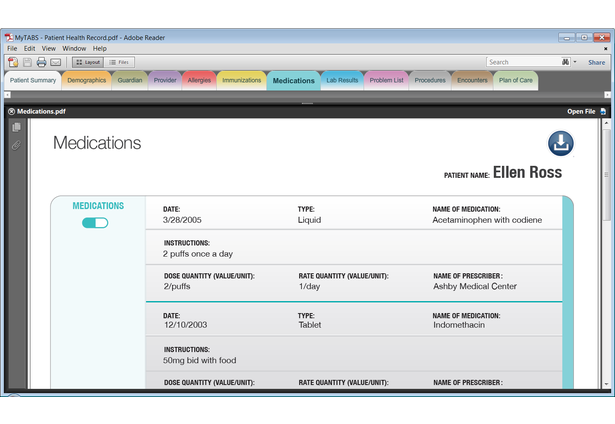
Task: Click the vertical scrollbar thumb
Action: pos(606,174)
